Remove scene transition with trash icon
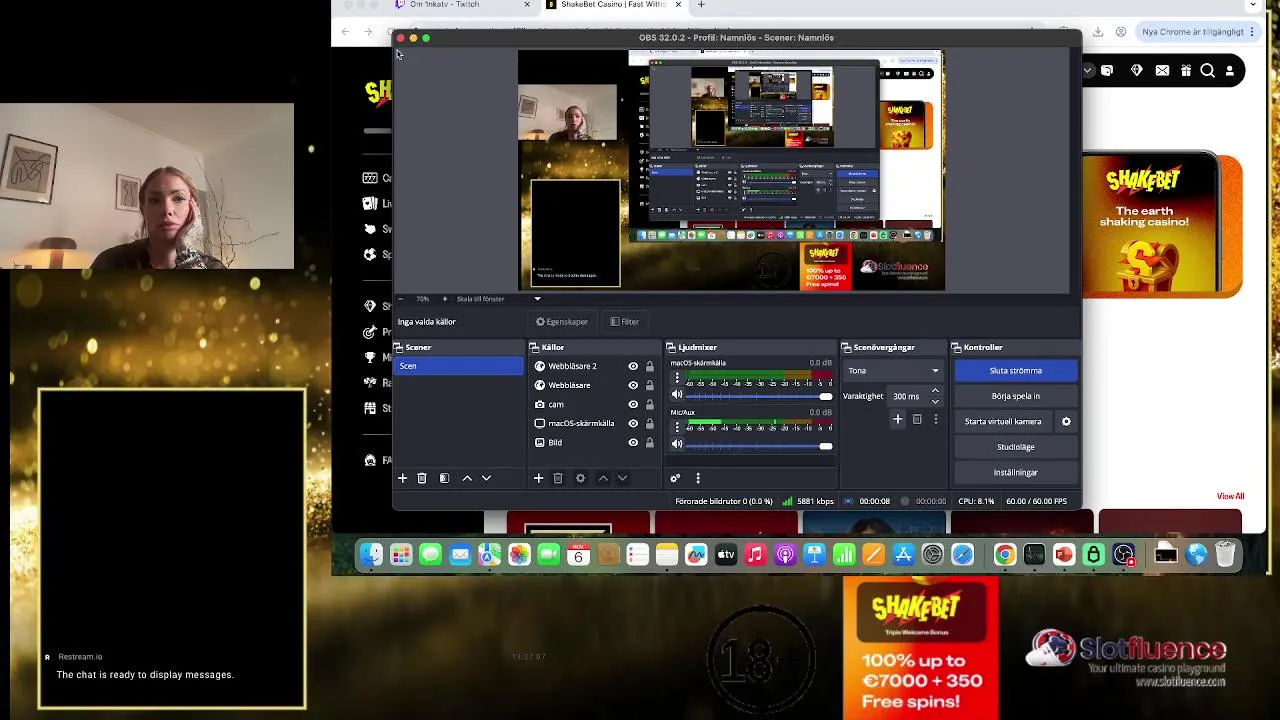 coord(917,420)
